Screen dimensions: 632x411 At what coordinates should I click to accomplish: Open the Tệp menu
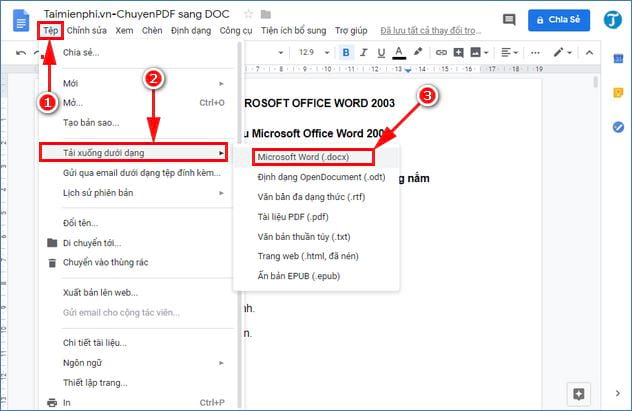point(51,31)
